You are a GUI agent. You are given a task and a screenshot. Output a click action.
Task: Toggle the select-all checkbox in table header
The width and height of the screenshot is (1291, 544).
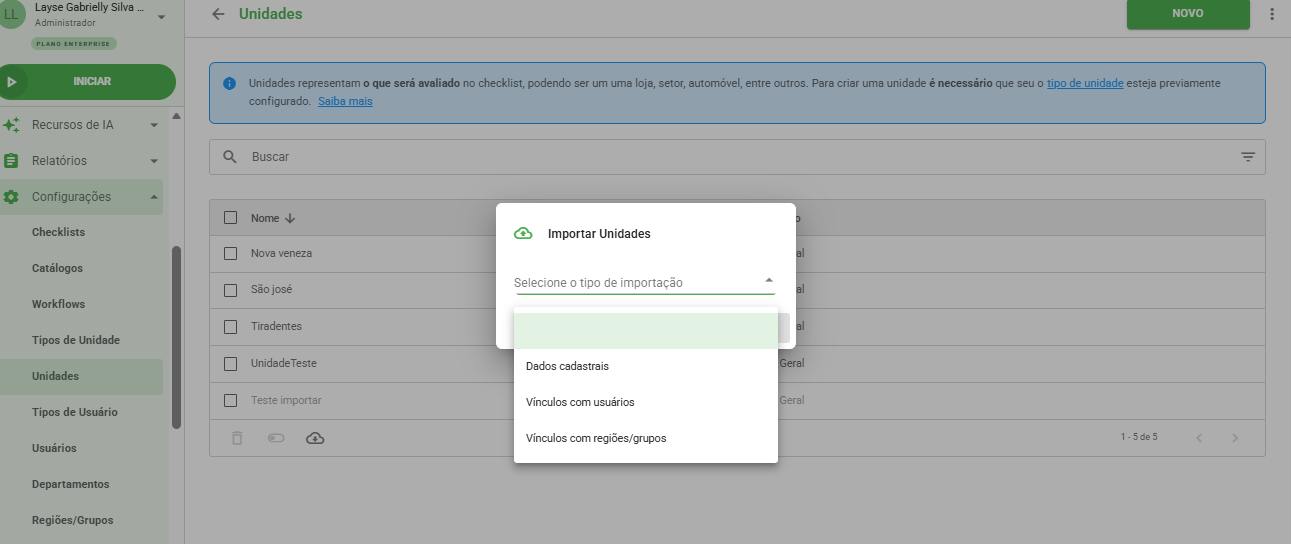point(231,218)
